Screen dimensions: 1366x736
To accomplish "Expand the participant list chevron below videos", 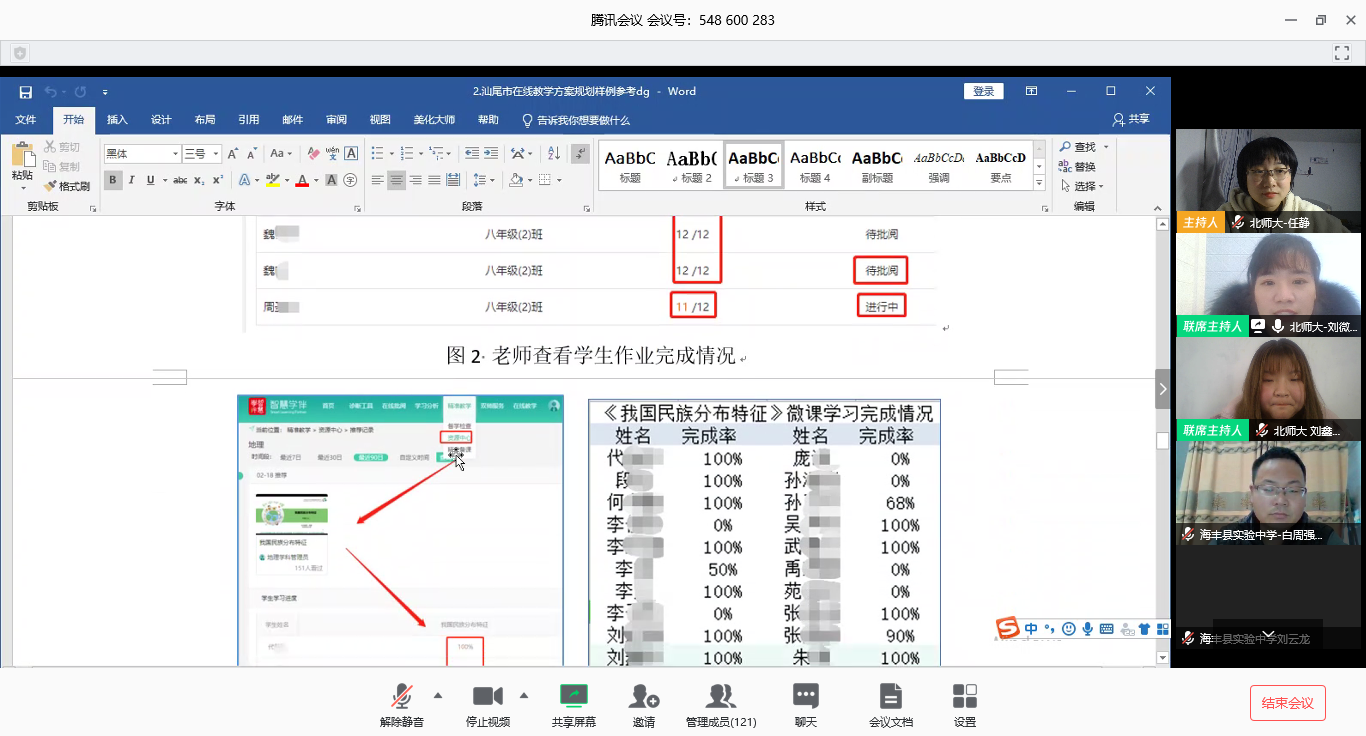I will [1269, 634].
